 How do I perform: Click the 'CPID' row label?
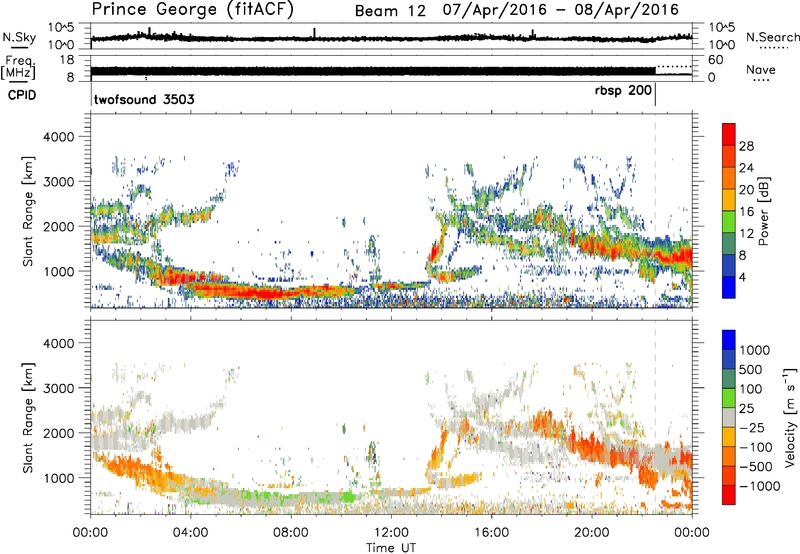click(x=22, y=95)
